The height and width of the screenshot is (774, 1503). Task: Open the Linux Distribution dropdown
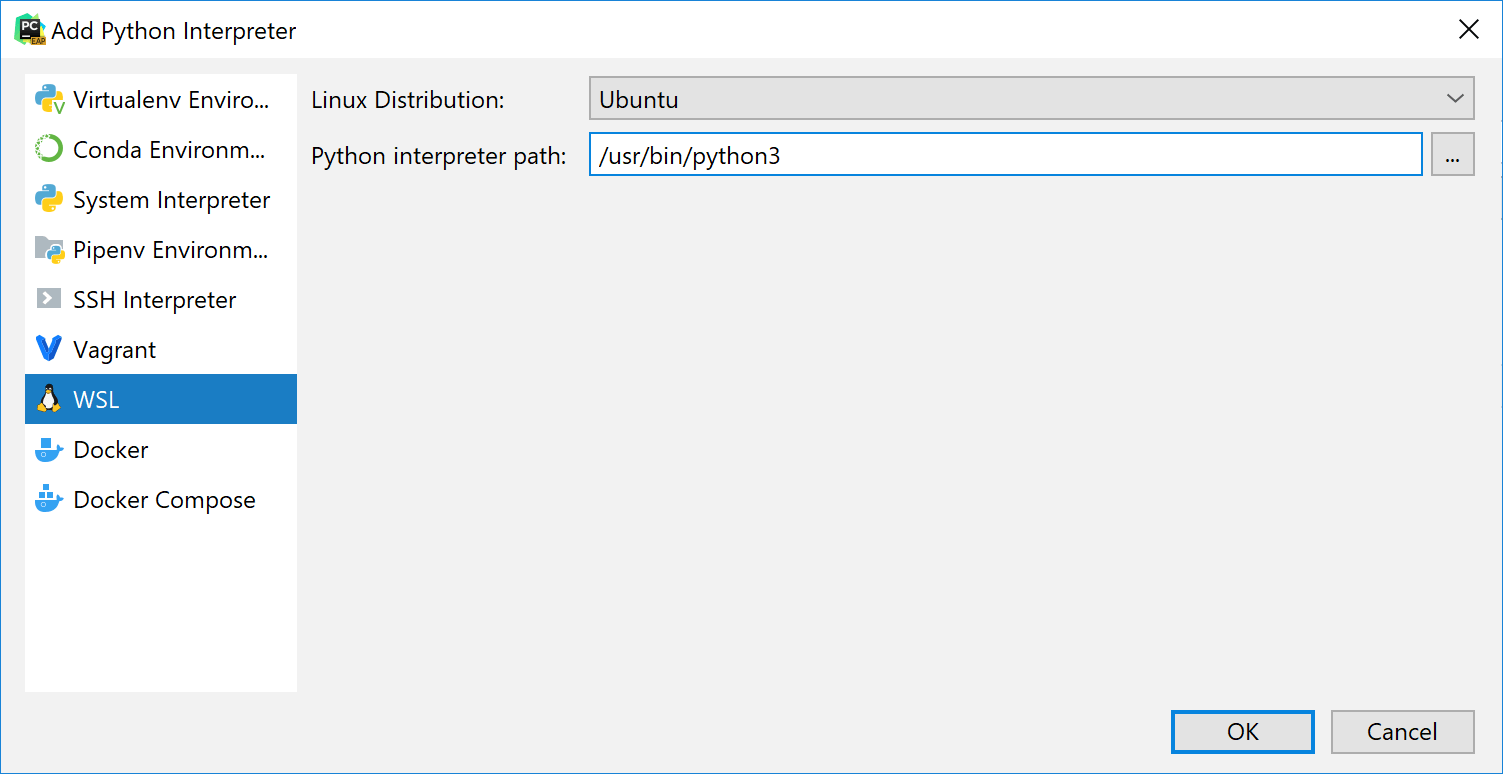click(x=1030, y=98)
